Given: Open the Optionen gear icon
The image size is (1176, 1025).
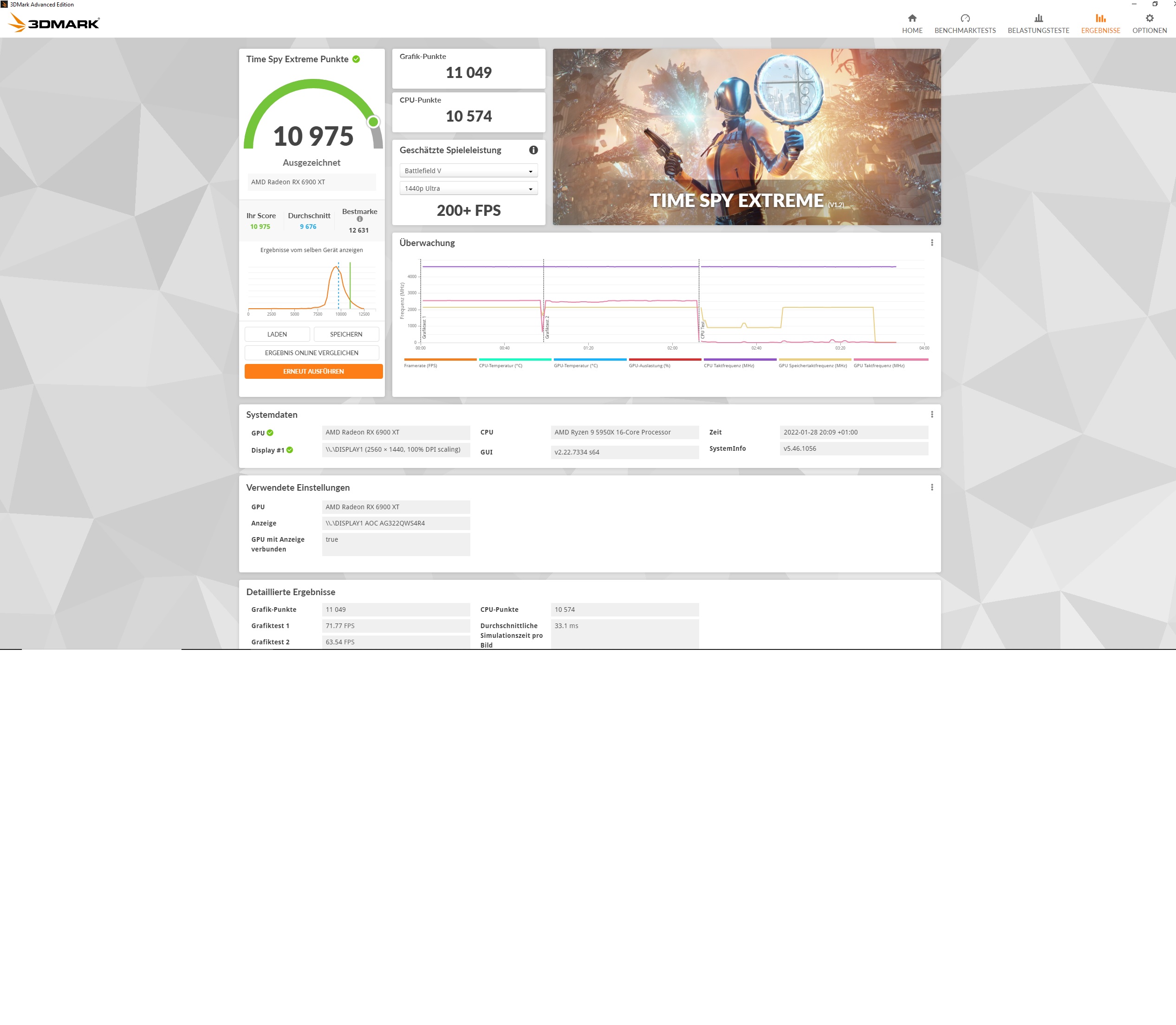Looking at the screenshot, I should pyautogui.click(x=1149, y=18).
